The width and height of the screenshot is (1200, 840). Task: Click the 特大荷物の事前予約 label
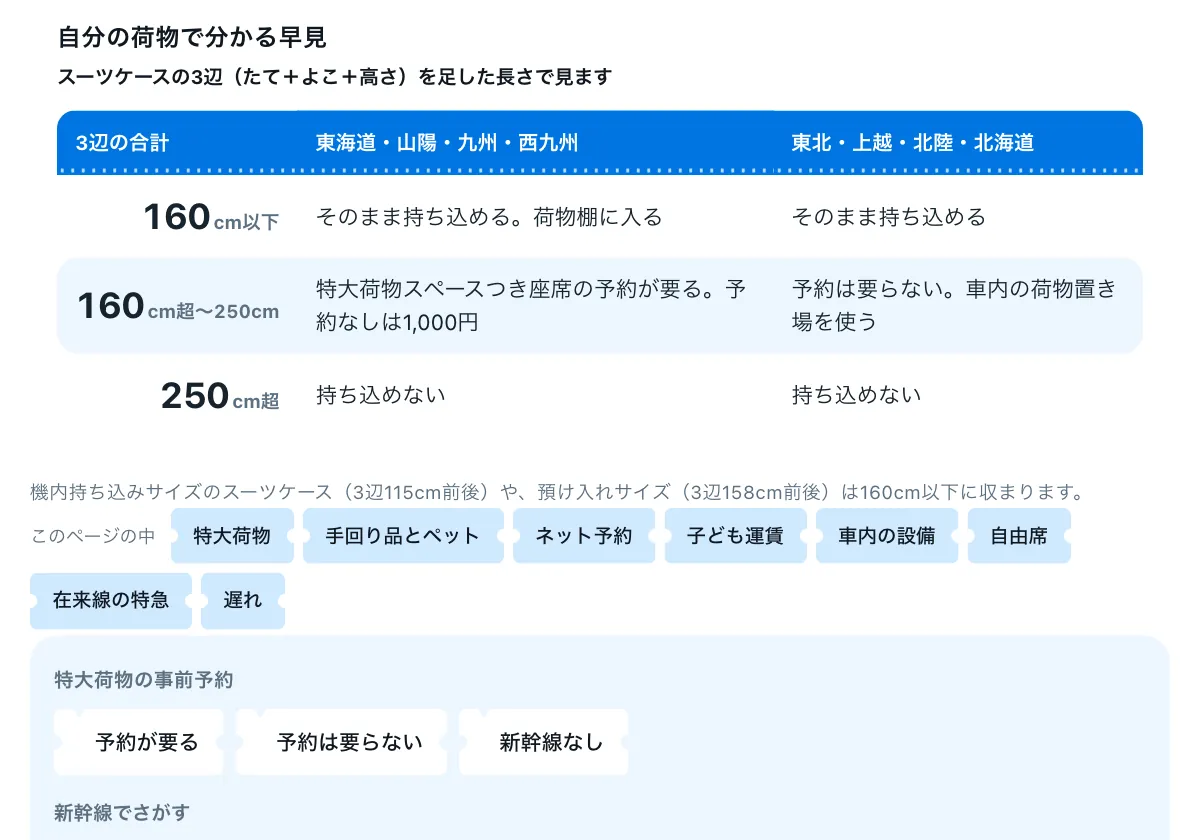click(144, 680)
